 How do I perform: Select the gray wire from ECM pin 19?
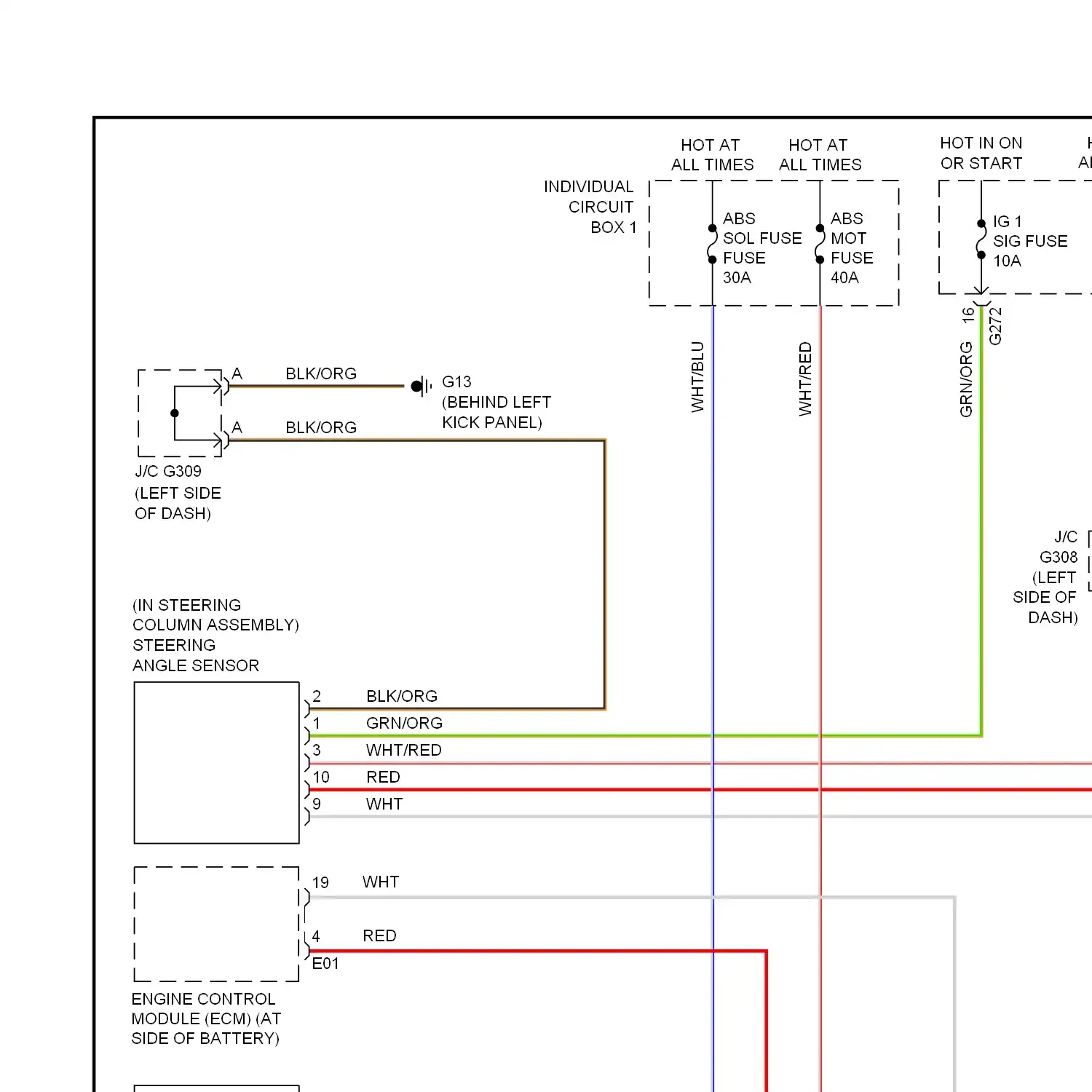tap(632, 898)
